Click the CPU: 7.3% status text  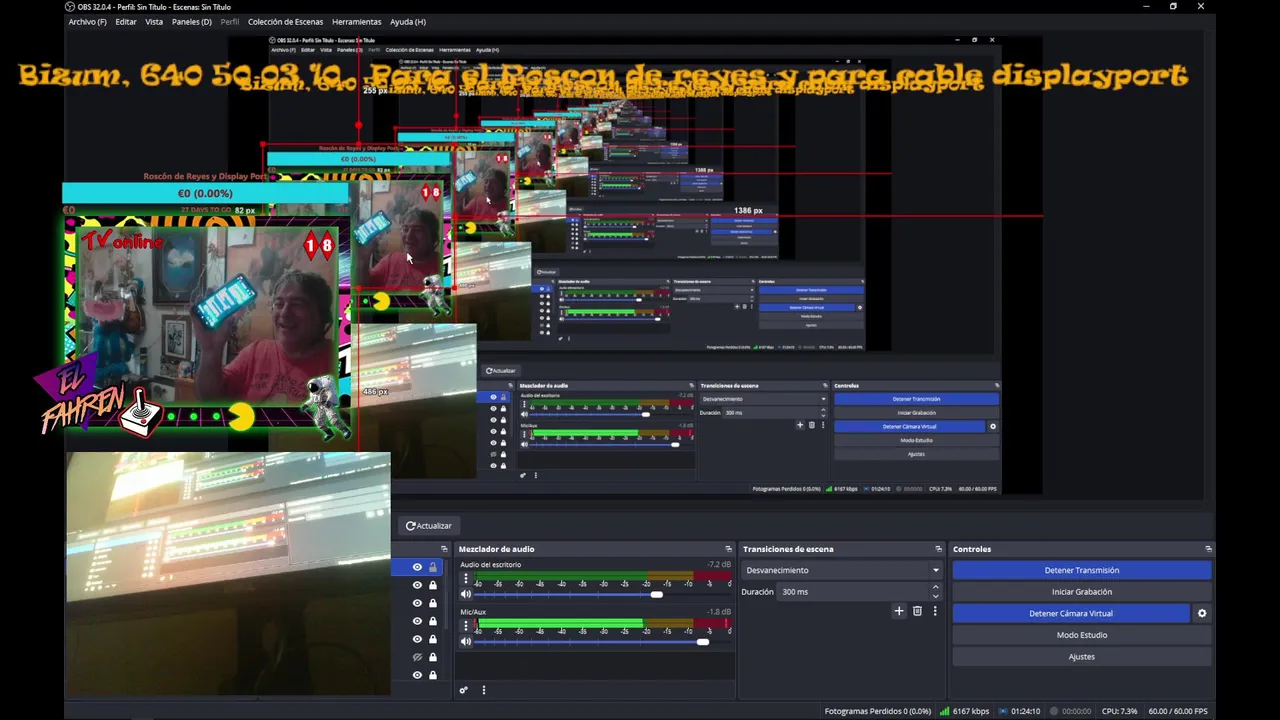coord(1119,712)
